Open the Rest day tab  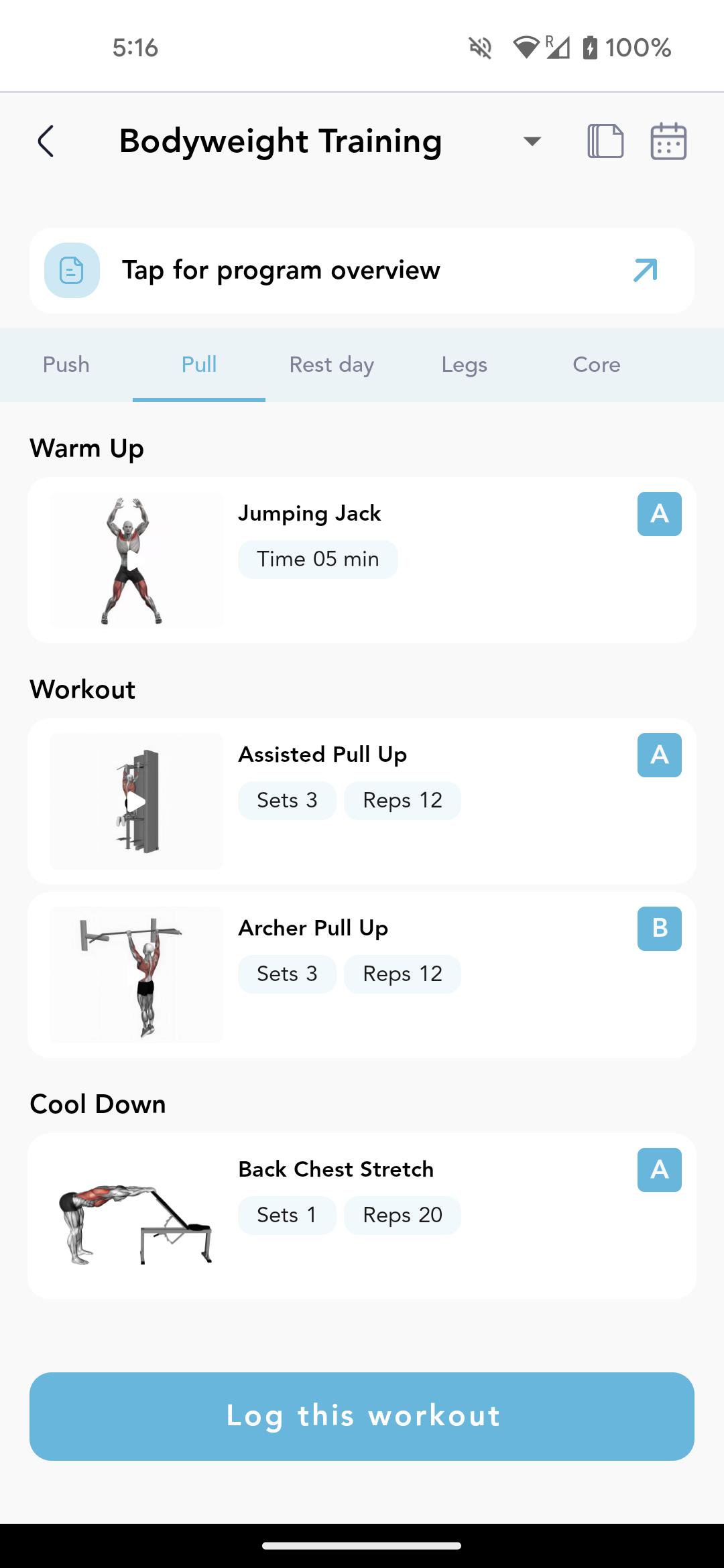pyautogui.click(x=332, y=365)
